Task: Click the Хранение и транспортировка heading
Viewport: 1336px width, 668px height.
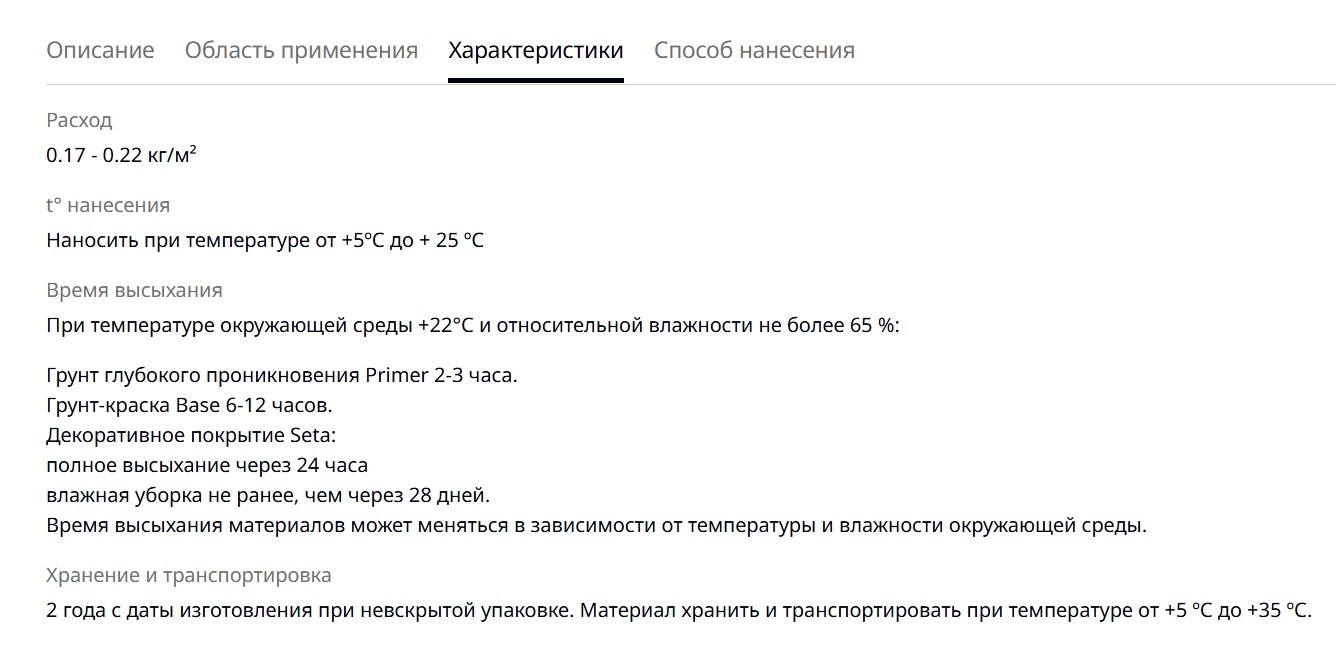Action: (x=189, y=576)
